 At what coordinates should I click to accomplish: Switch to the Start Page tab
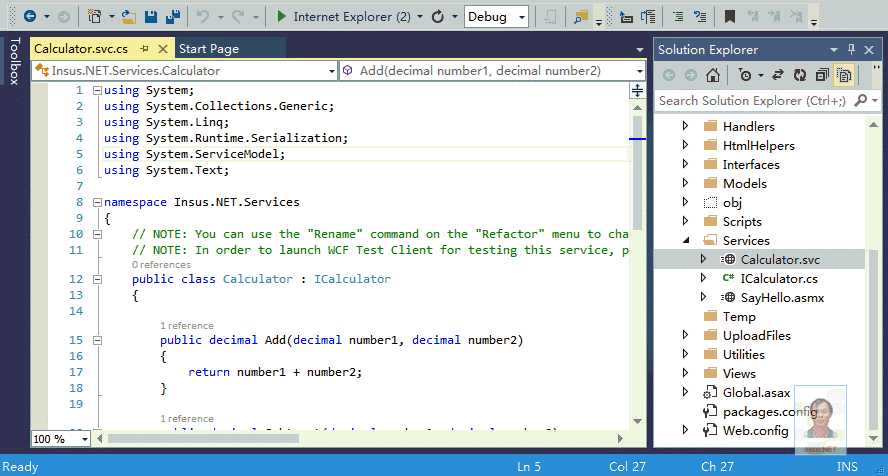pyautogui.click(x=209, y=49)
